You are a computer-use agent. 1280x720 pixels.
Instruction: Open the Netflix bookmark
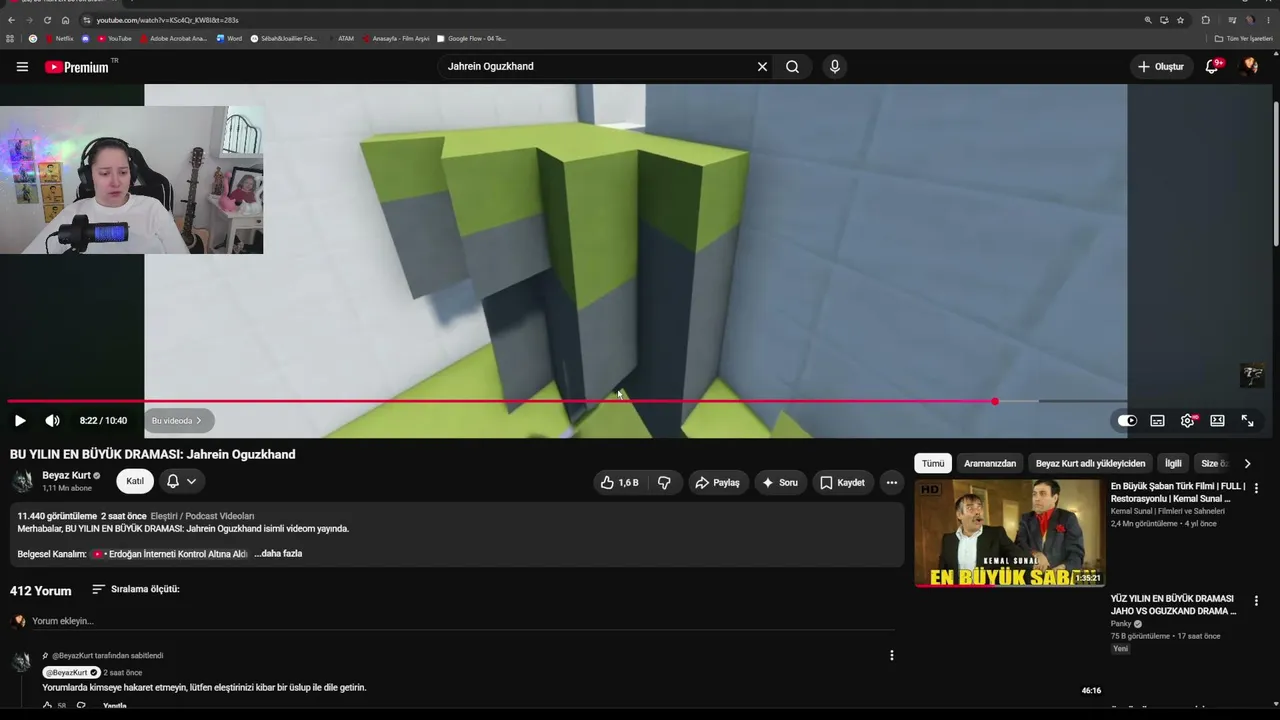click(59, 39)
